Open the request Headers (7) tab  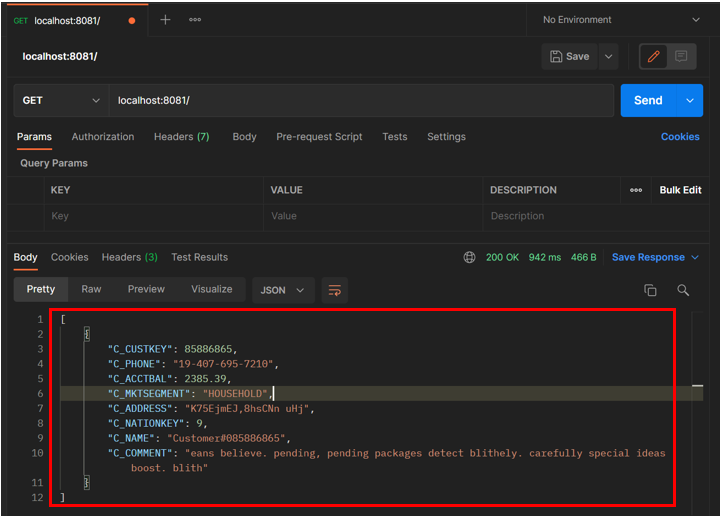(181, 137)
